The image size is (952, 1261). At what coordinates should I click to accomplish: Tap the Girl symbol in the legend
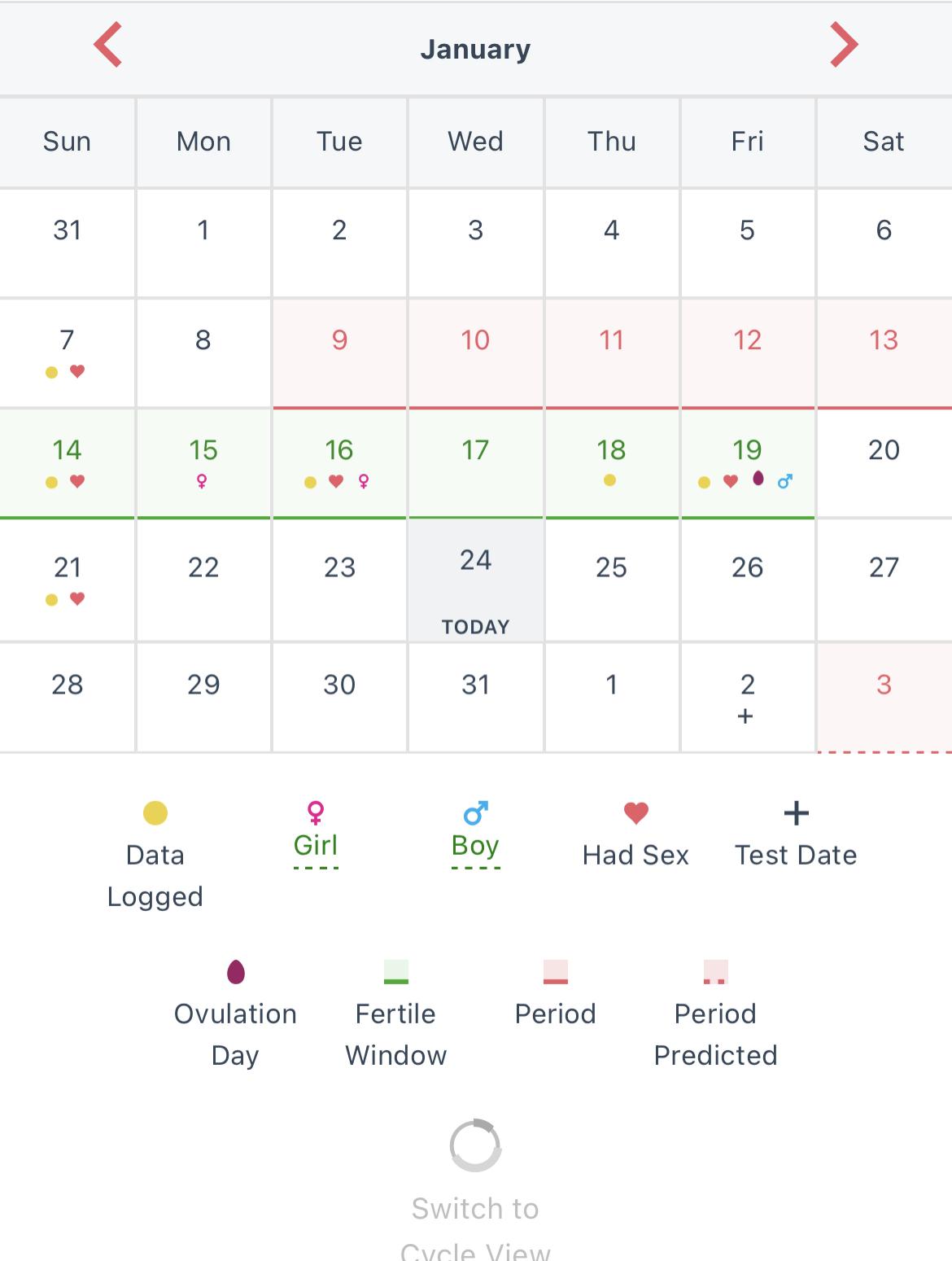point(316,812)
